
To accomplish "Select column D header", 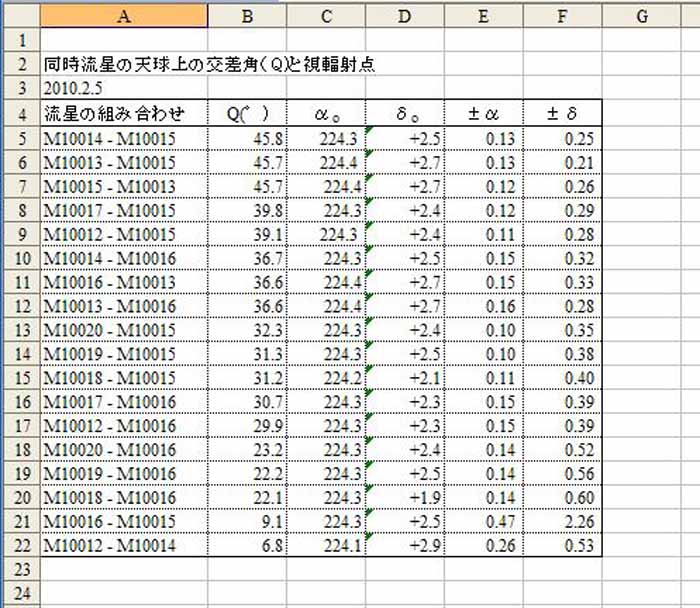I will [405, 17].
